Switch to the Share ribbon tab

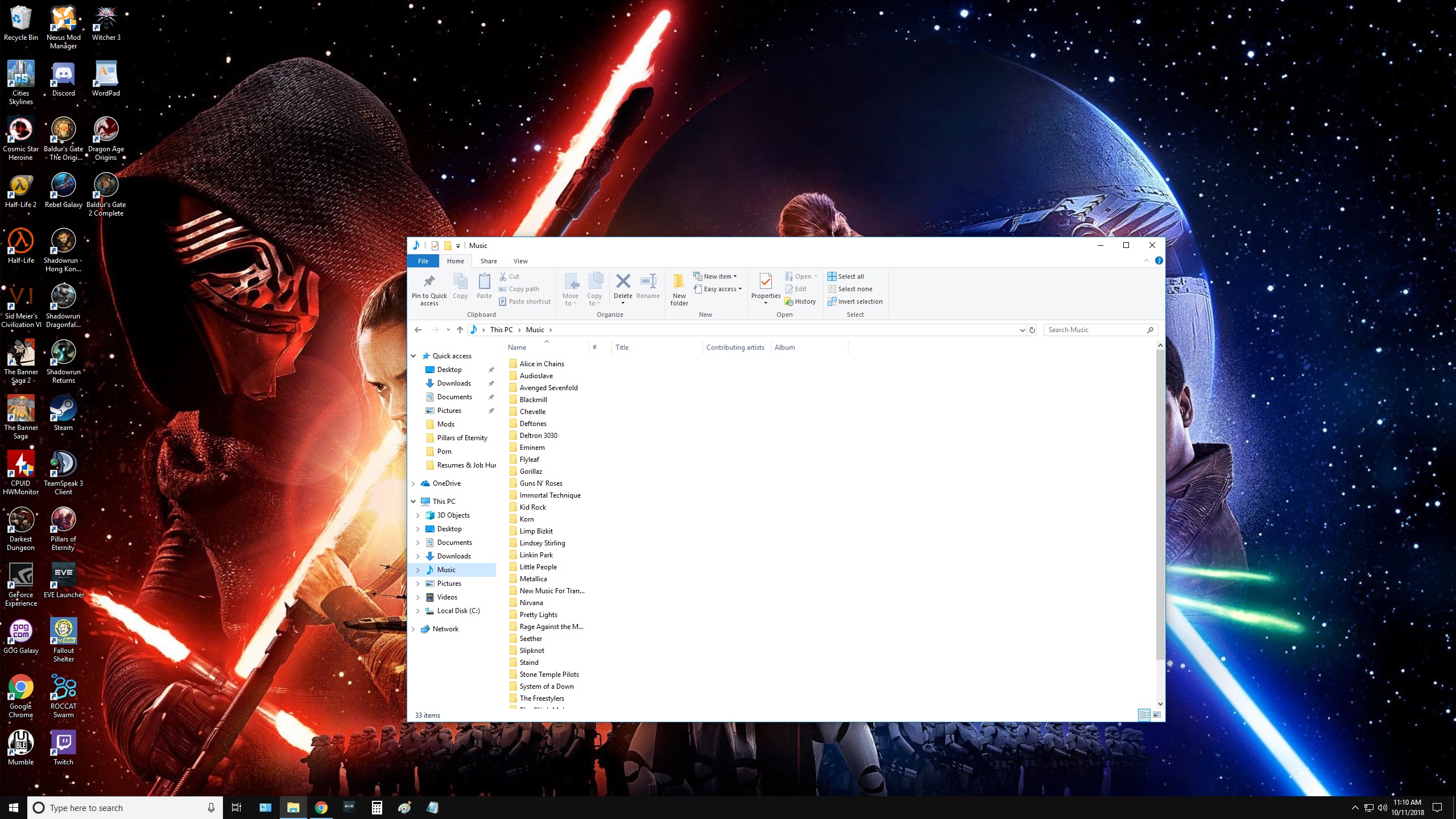pyautogui.click(x=489, y=261)
